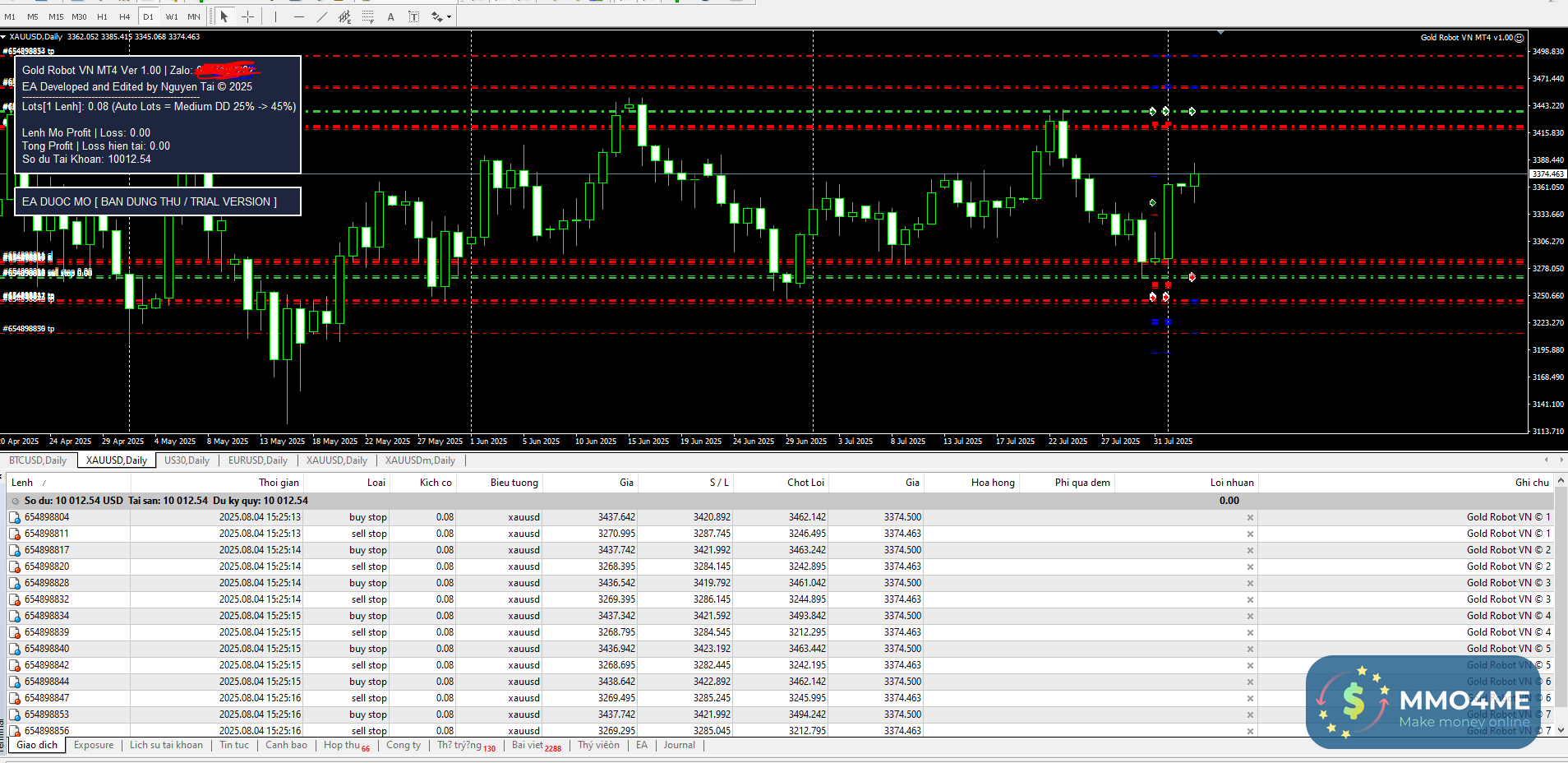This screenshot has width=1568, height=763.
Task: Select the Cursor arrow tool
Action: 224,16
